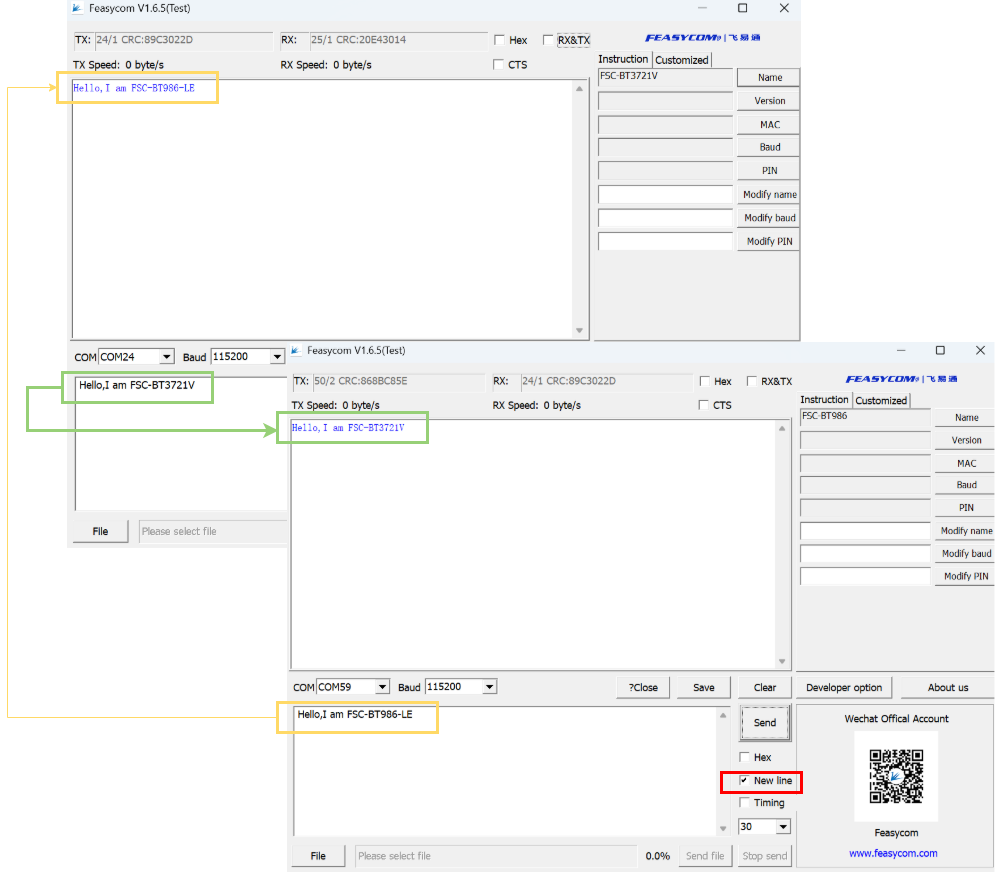Open the www.feasycom.com link

tap(893, 853)
